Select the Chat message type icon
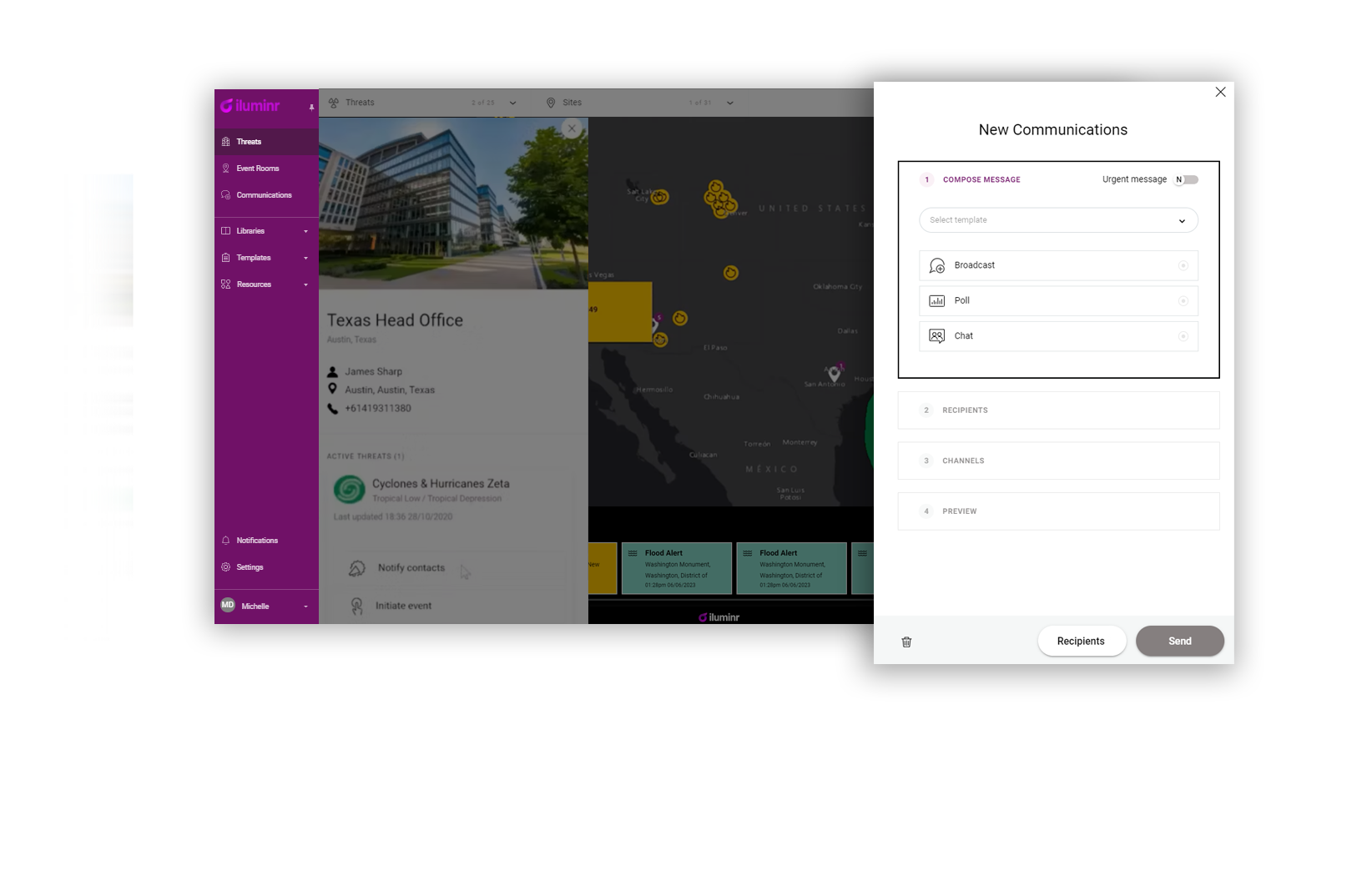The image size is (1372, 876). [x=937, y=336]
